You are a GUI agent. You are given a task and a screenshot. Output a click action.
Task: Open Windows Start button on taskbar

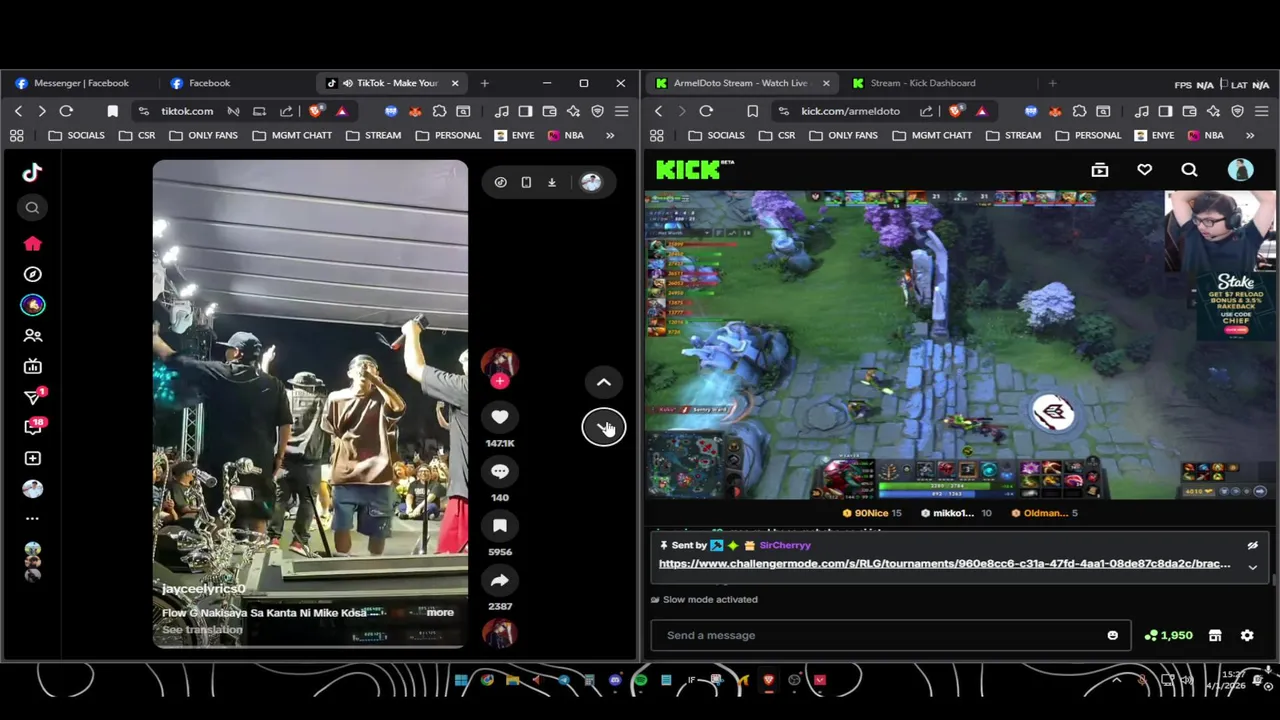click(x=462, y=681)
